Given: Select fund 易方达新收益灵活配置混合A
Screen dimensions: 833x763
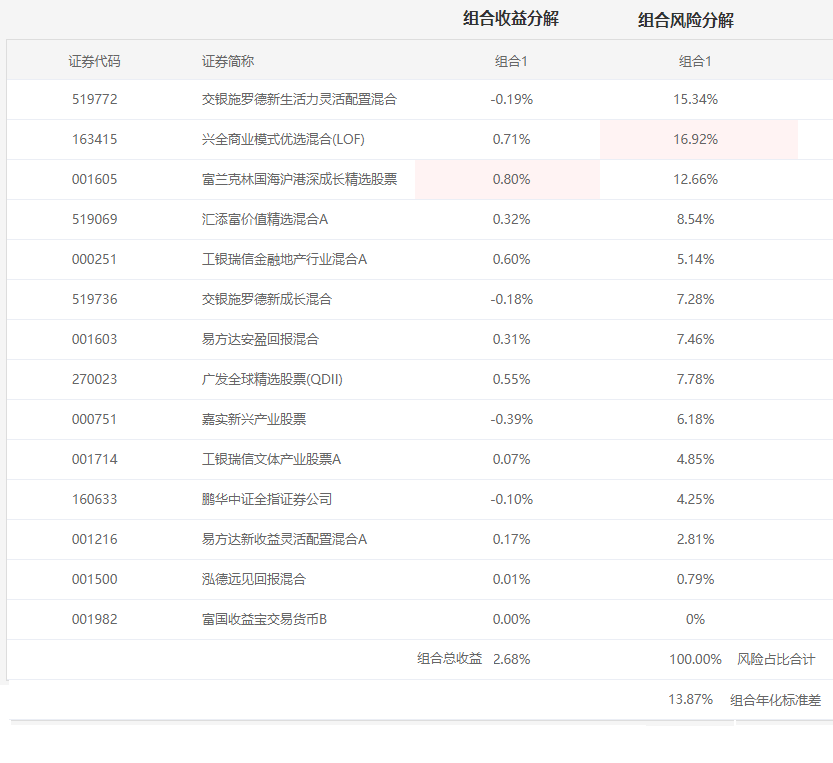Looking at the screenshot, I should (x=284, y=539).
